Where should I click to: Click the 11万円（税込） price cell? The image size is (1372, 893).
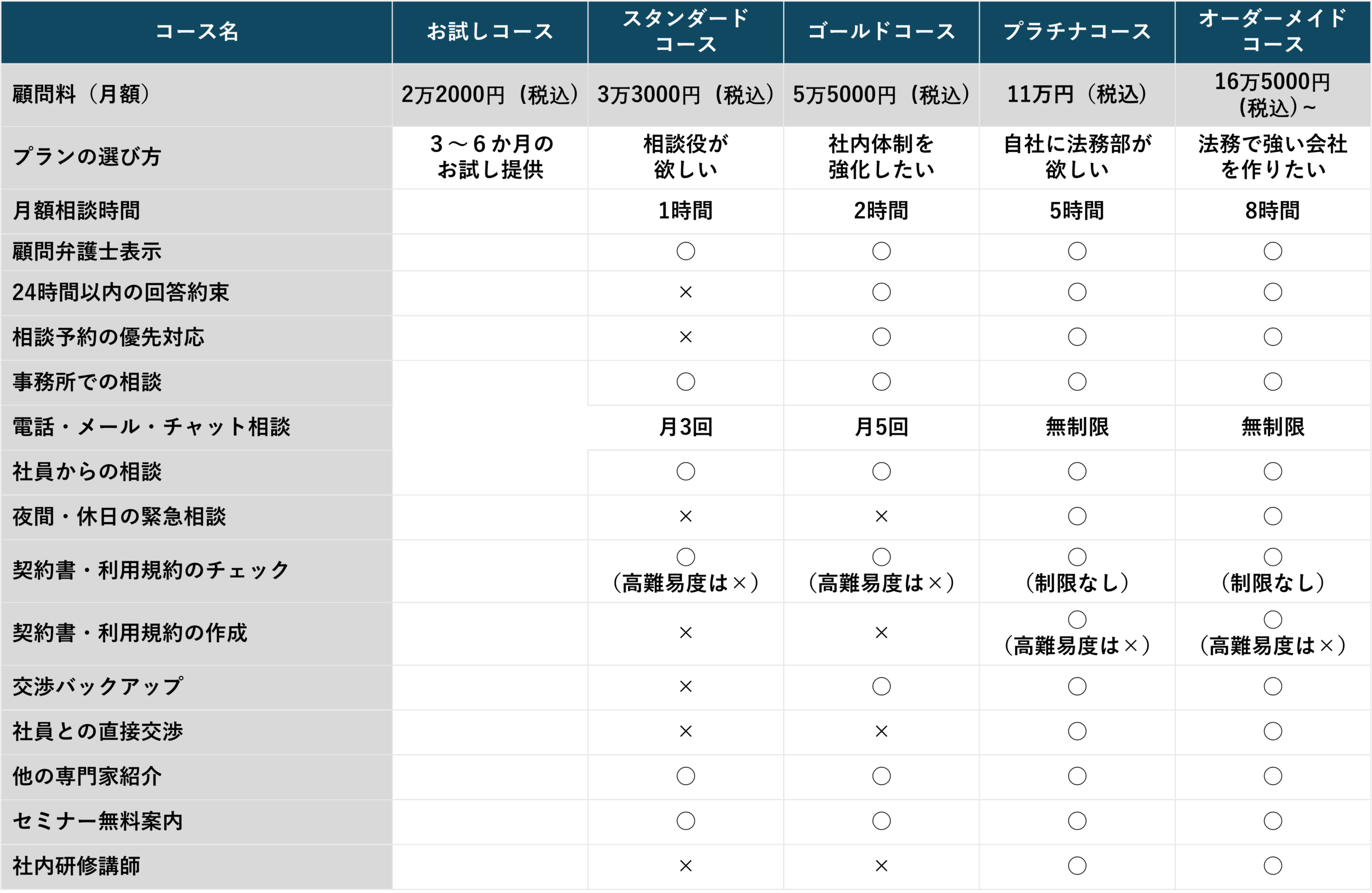pos(1077,94)
